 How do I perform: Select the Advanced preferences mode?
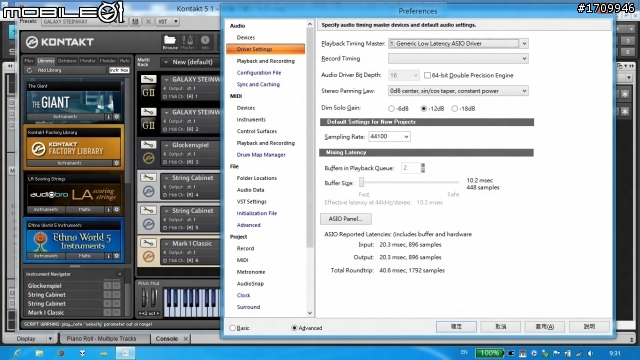click(x=294, y=328)
